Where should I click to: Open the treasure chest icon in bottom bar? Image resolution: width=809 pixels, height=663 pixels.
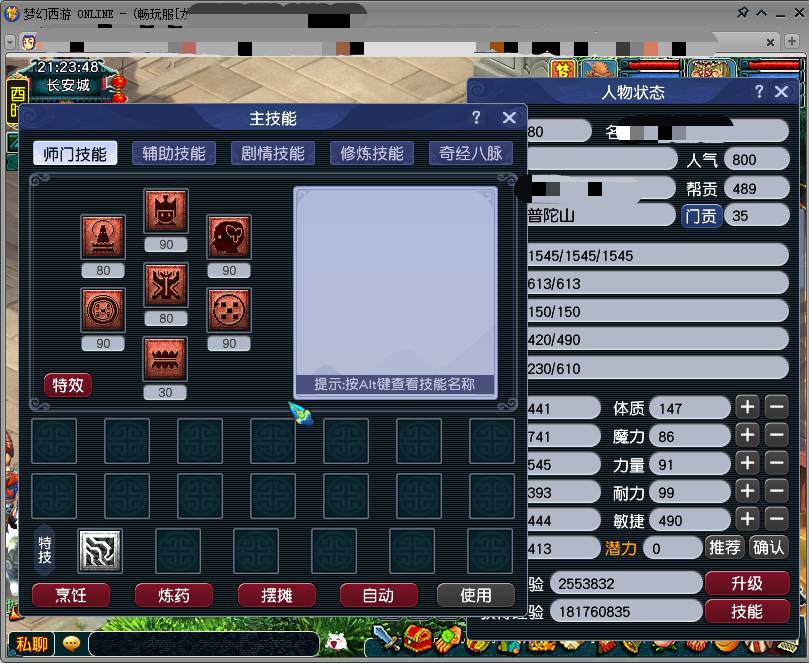coord(417,639)
